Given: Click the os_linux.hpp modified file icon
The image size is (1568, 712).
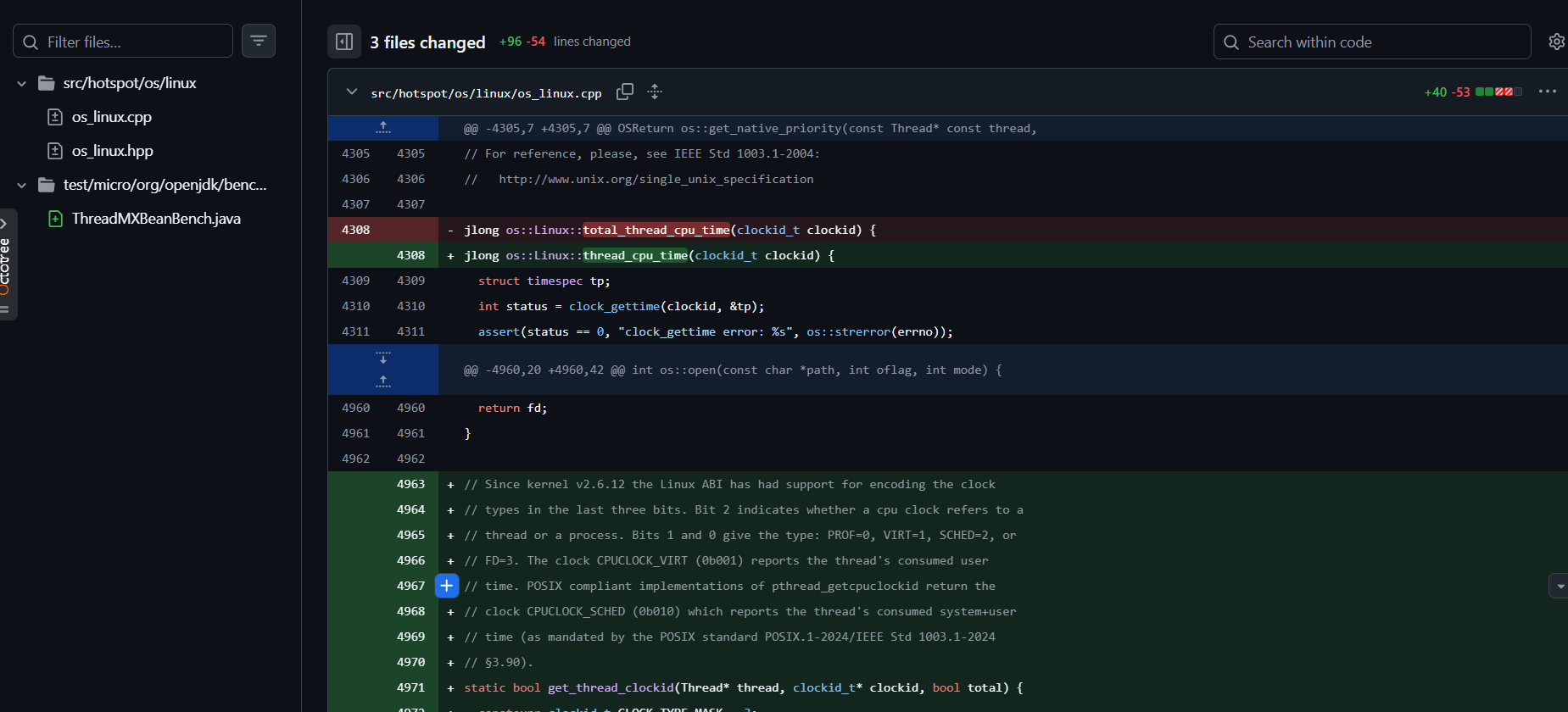Looking at the screenshot, I should point(55,151).
